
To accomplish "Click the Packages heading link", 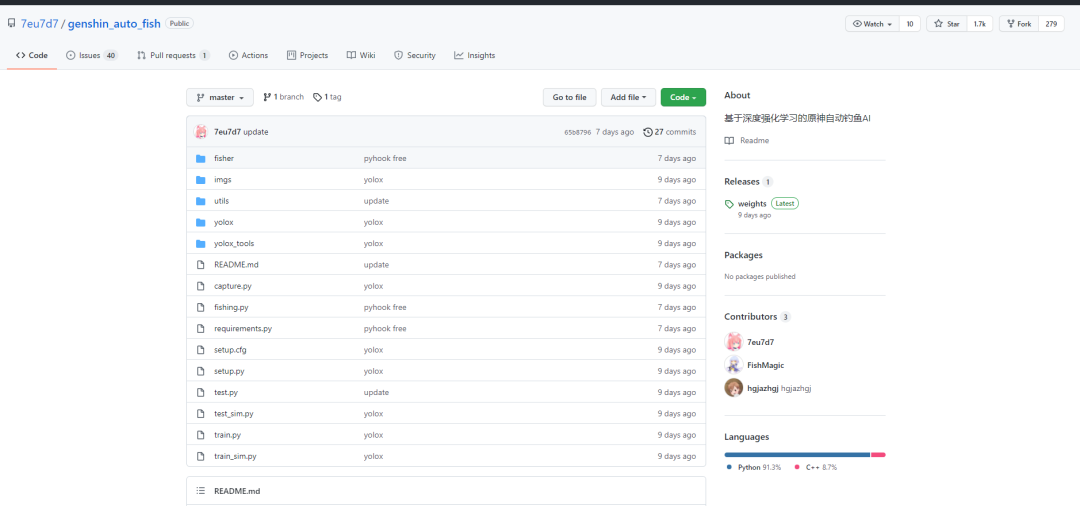I will [x=743, y=255].
